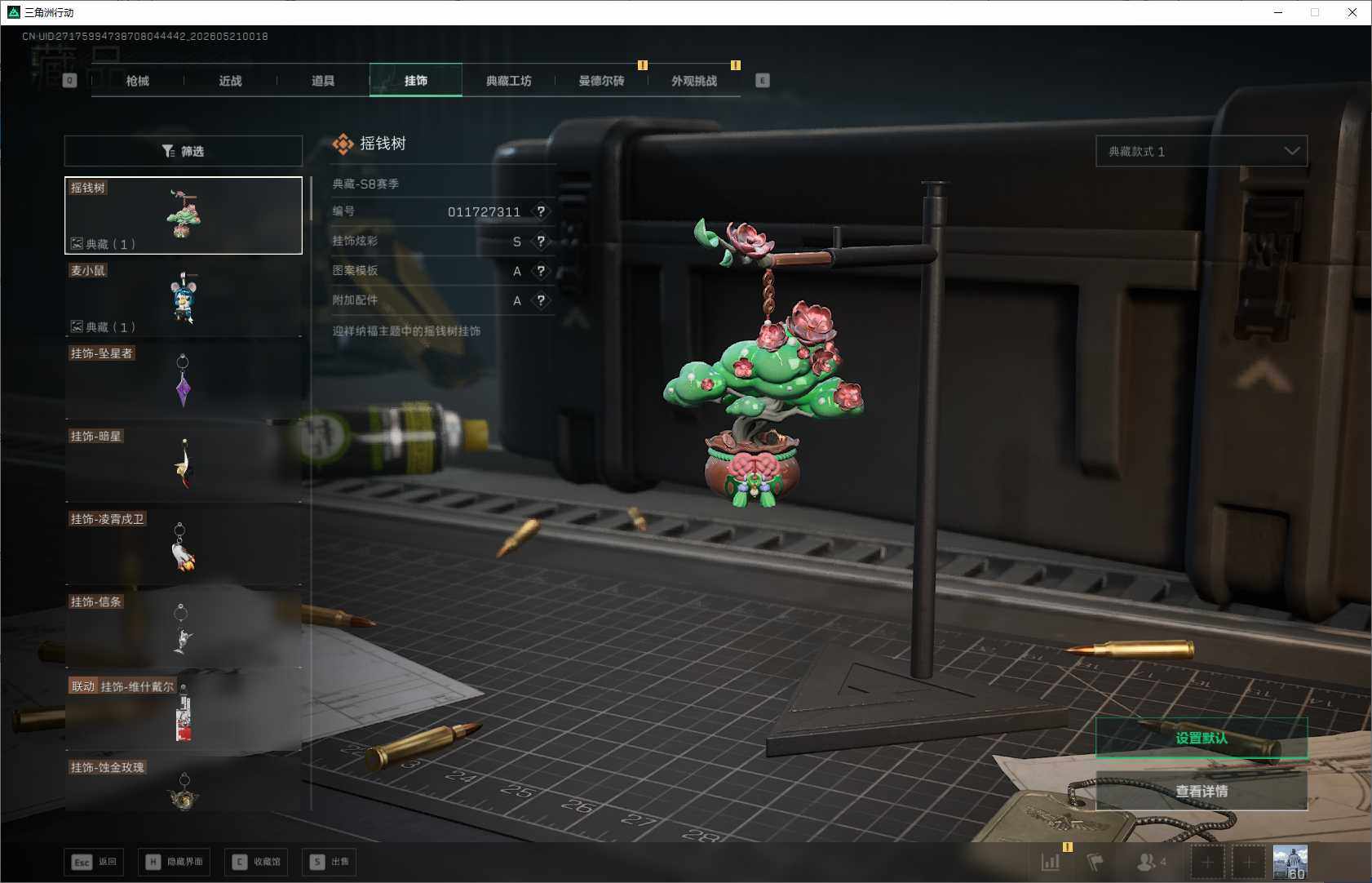Minimize the 三角洲行动 window
Image resolution: width=1372 pixels, height=883 pixels.
[x=1278, y=12]
